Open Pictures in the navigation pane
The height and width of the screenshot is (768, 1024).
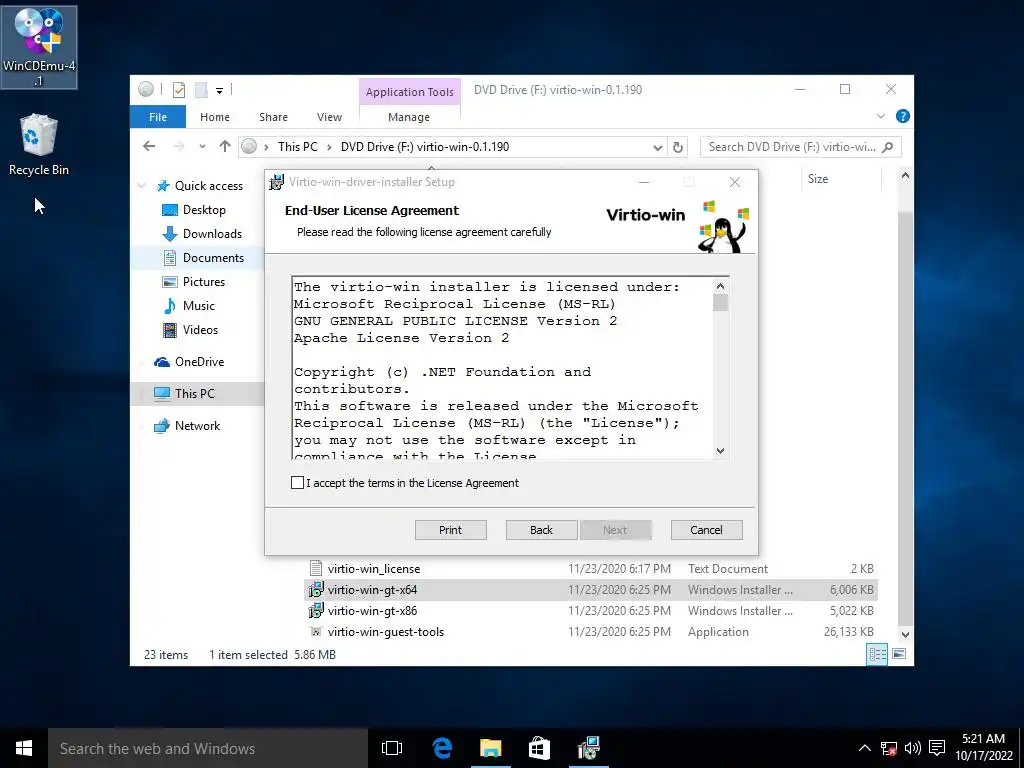(193, 282)
